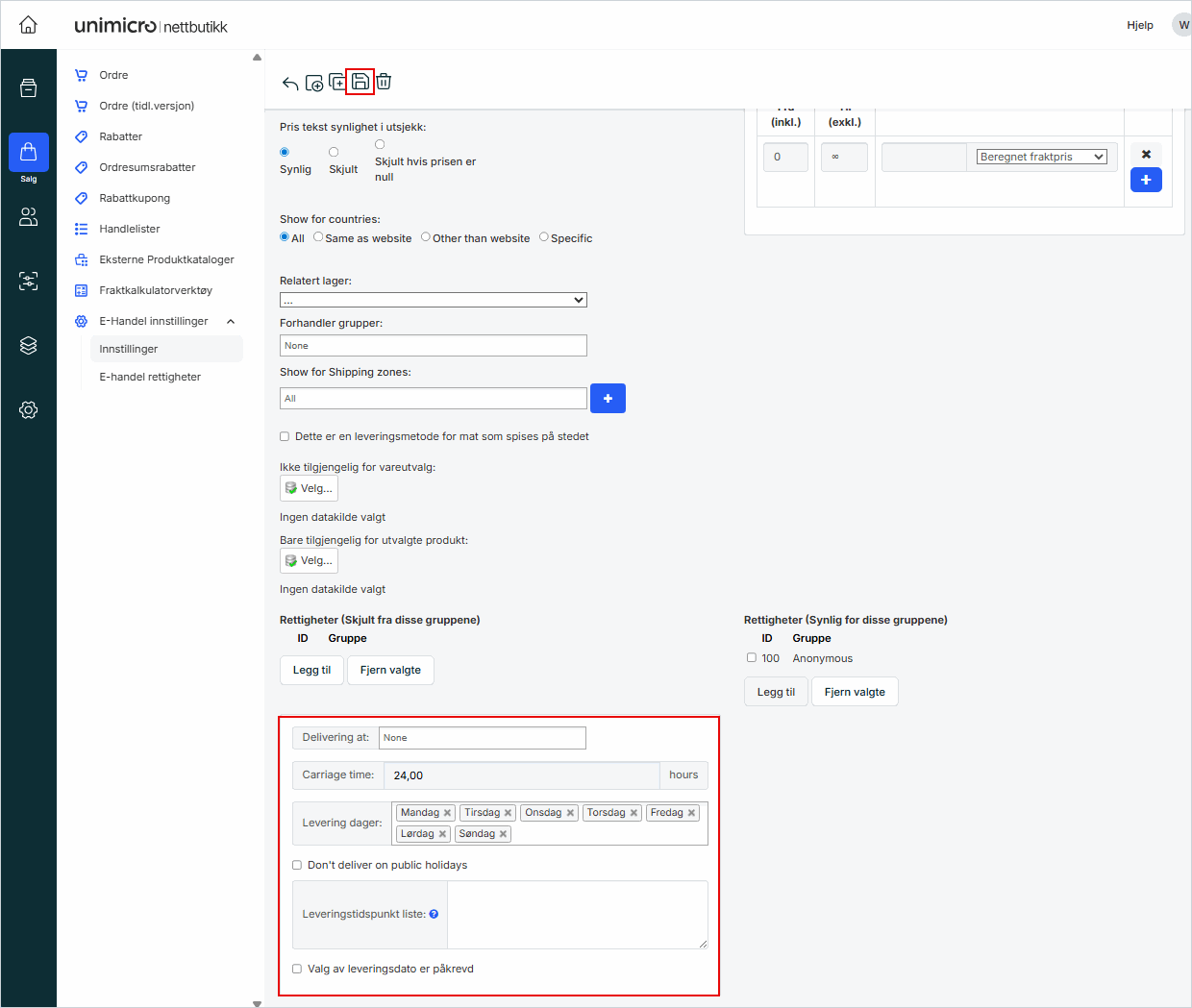This screenshot has width=1192, height=1008.
Task: Collapse the E-Handel innstillinger menu section
Action: tap(231, 321)
